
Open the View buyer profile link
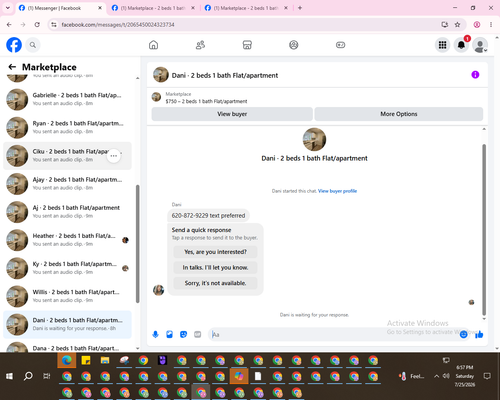[x=337, y=191]
